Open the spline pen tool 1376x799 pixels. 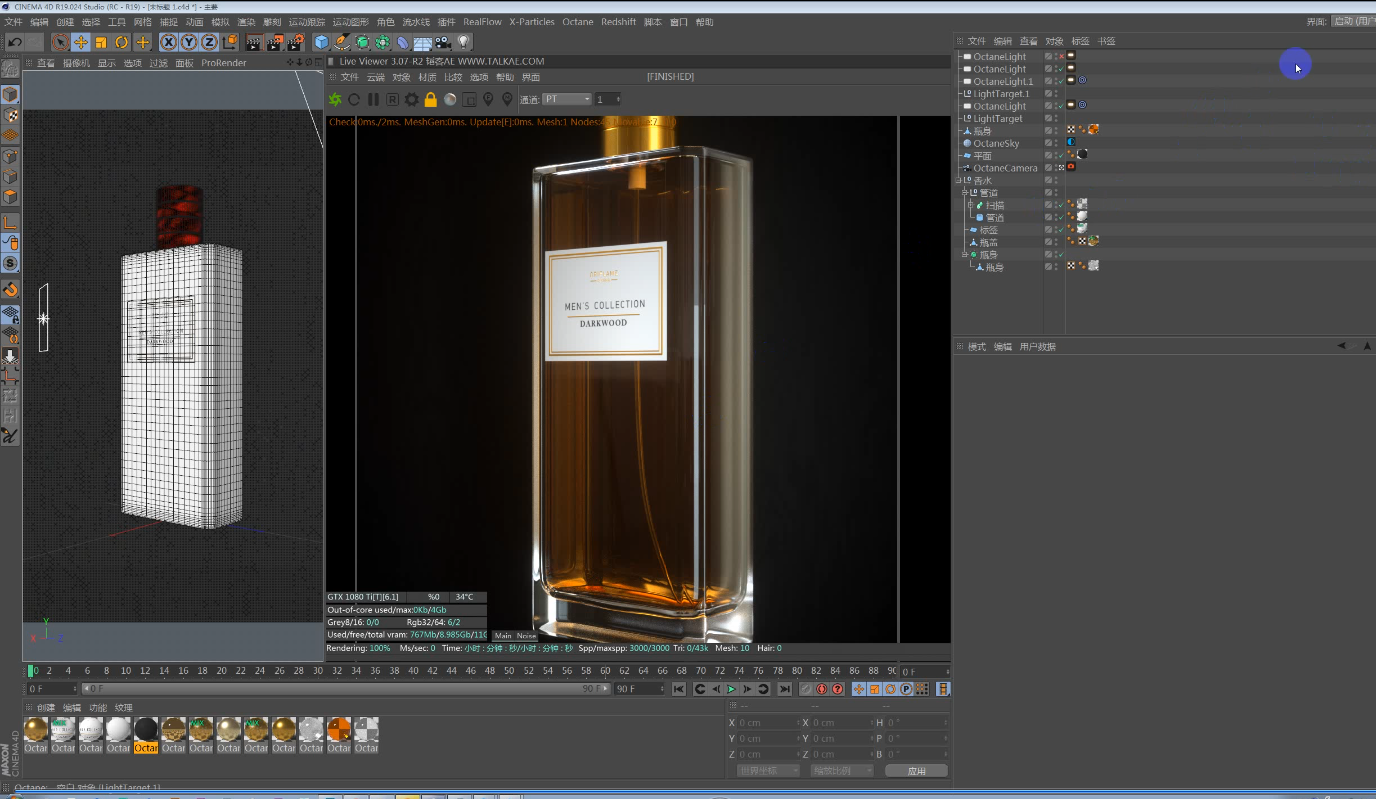click(342, 42)
